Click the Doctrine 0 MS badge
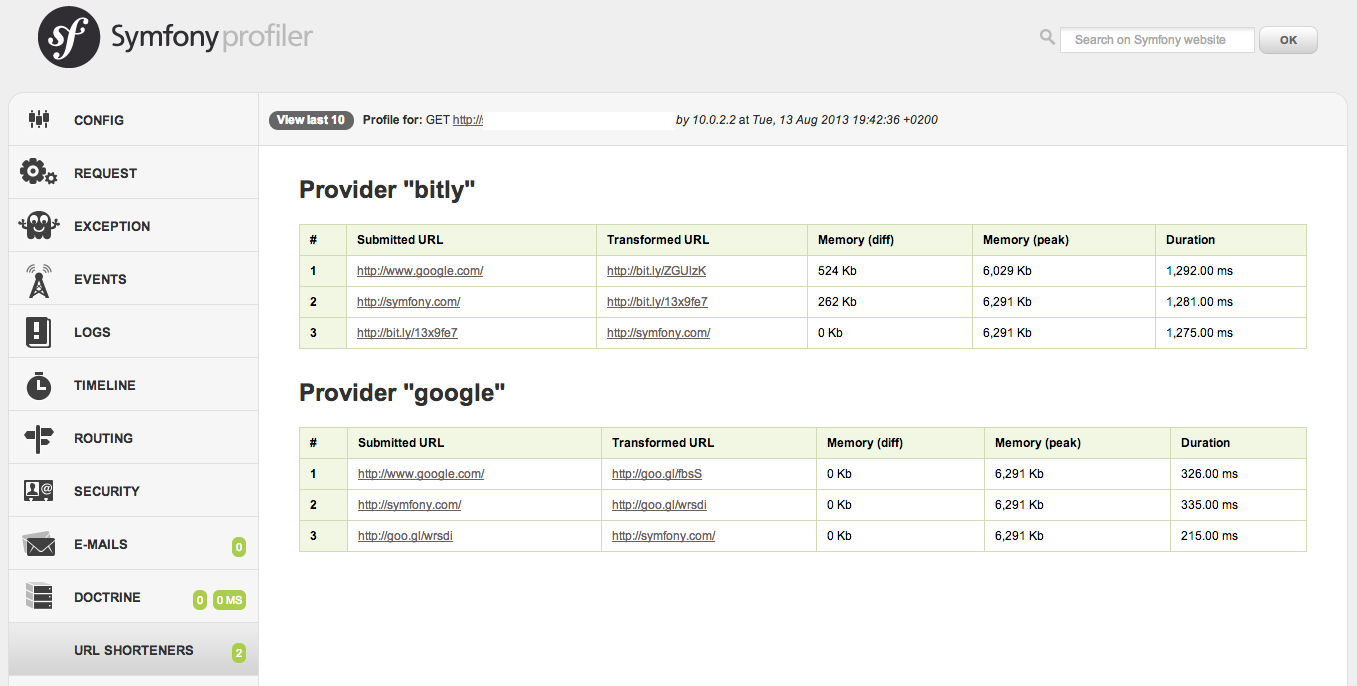Viewport: 1357px width, 686px height. (x=229, y=600)
